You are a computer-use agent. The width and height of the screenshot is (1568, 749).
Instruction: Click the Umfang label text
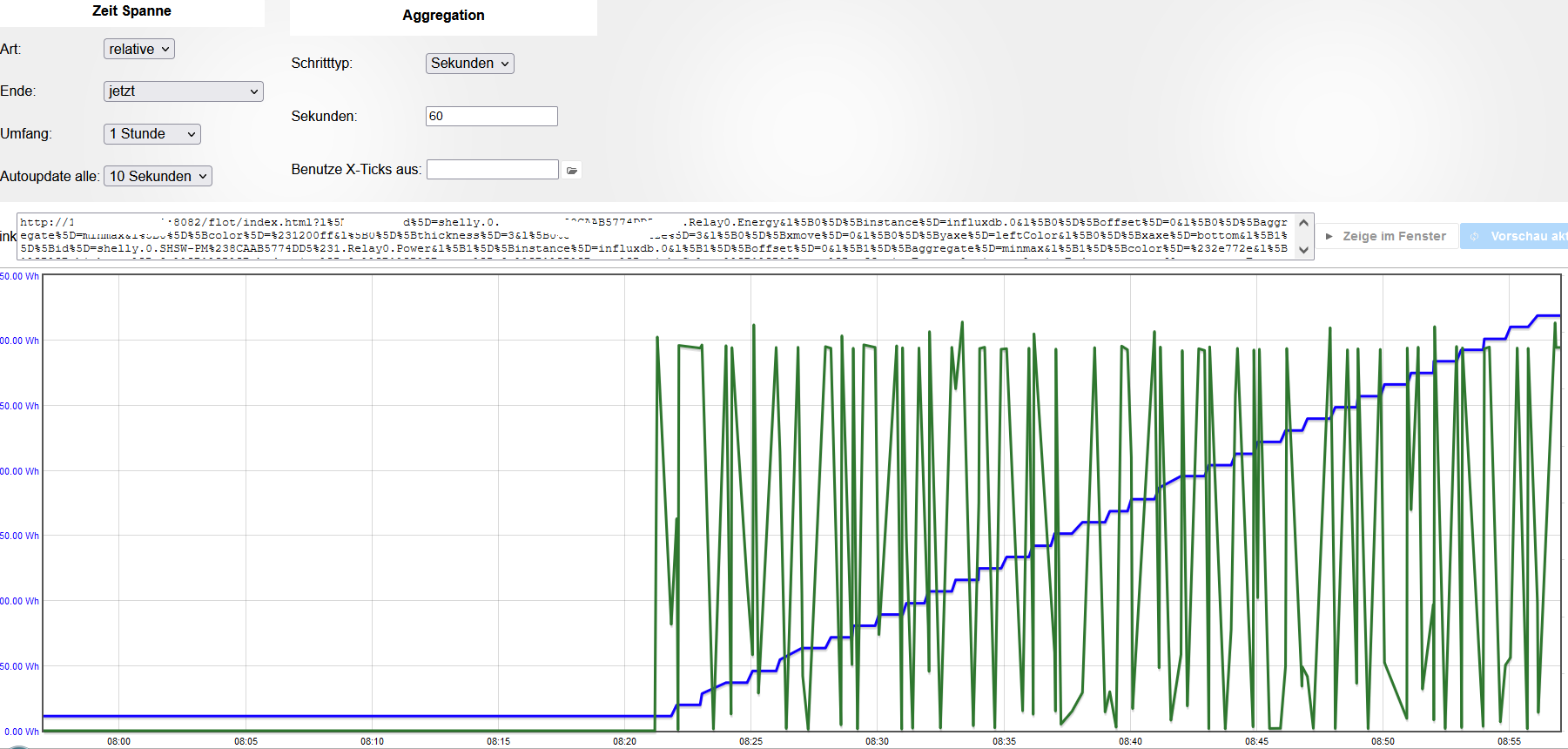point(26,134)
